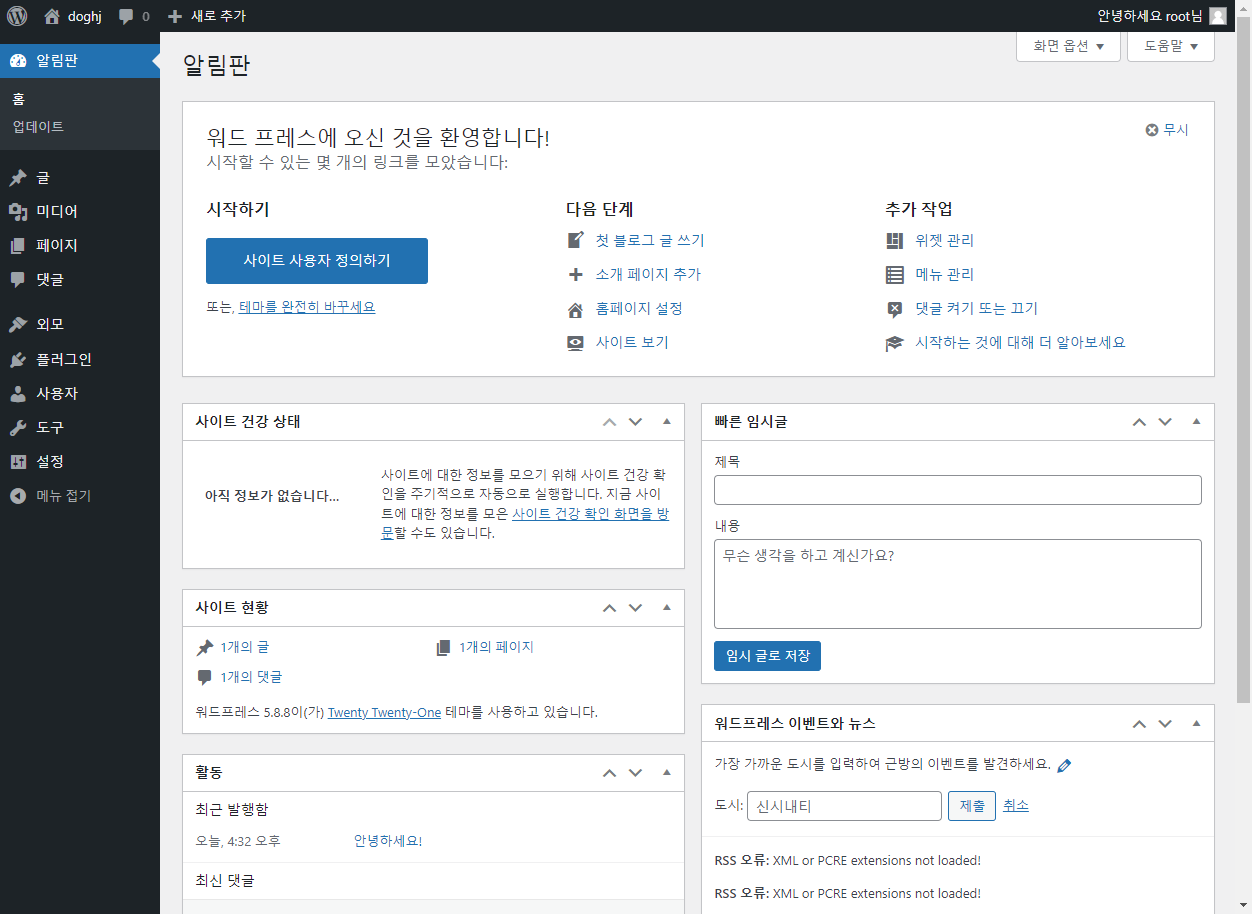
Task: Click the 새로 추가 plus item
Action: tap(206, 16)
